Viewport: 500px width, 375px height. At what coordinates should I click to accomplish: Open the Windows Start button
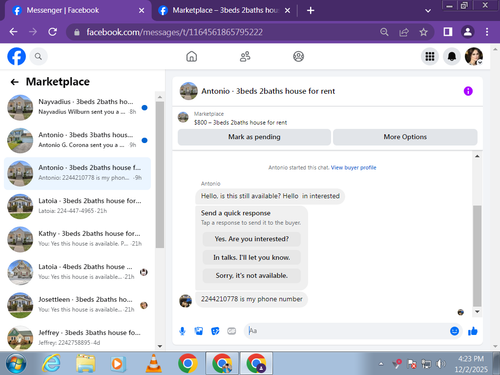point(16,364)
